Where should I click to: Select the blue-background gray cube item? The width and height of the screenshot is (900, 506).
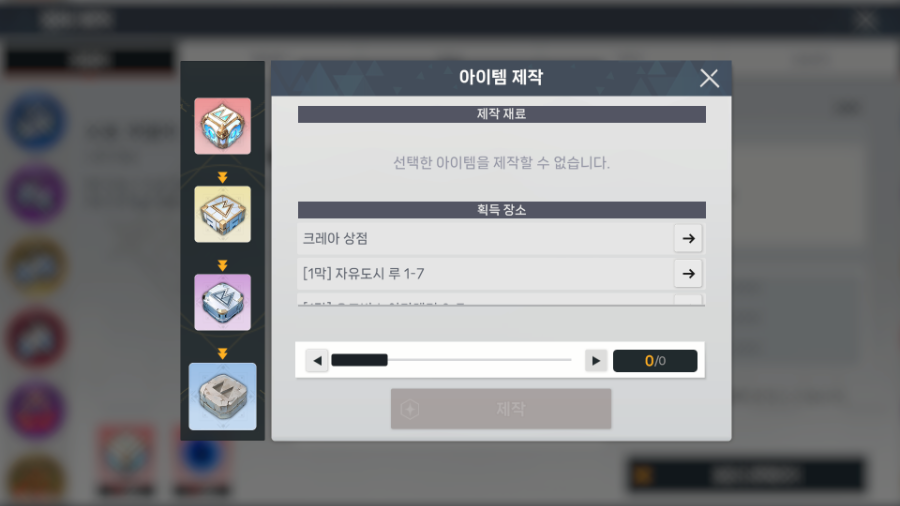point(222,396)
